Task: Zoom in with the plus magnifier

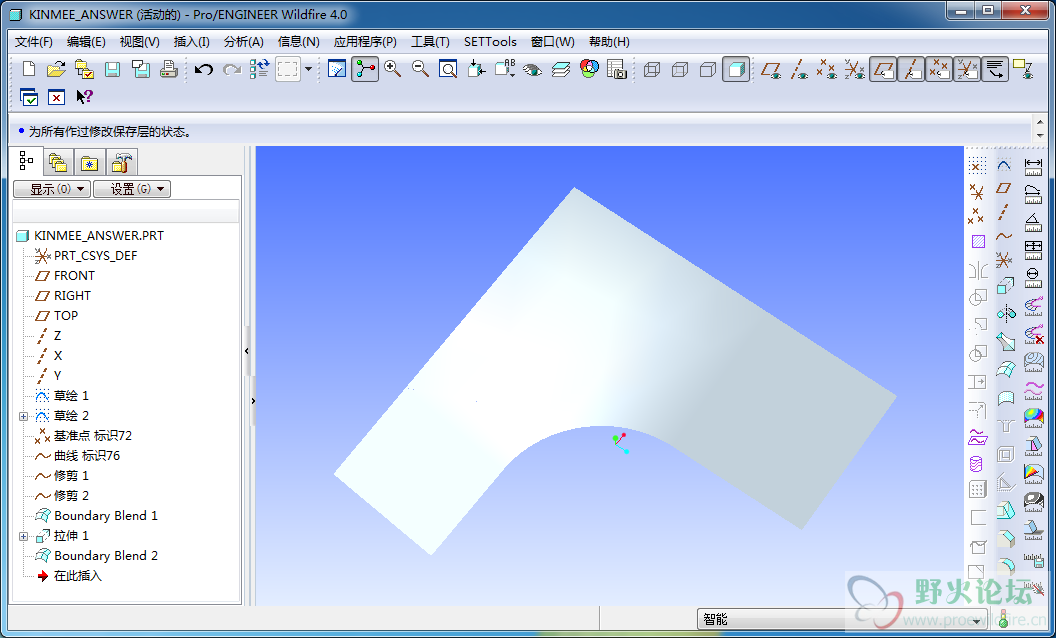Action: pyautogui.click(x=393, y=69)
